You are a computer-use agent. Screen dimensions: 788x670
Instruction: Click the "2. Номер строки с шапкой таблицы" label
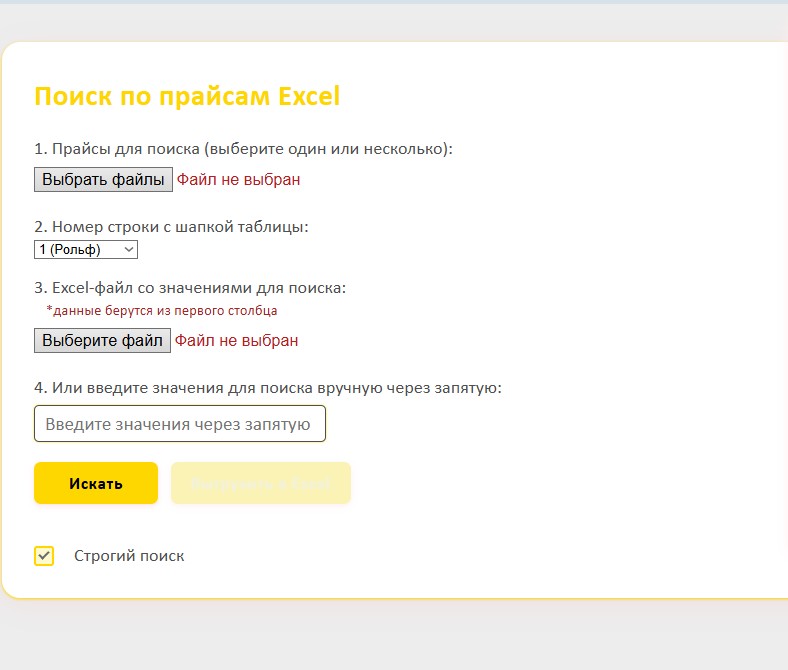[x=171, y=227]
